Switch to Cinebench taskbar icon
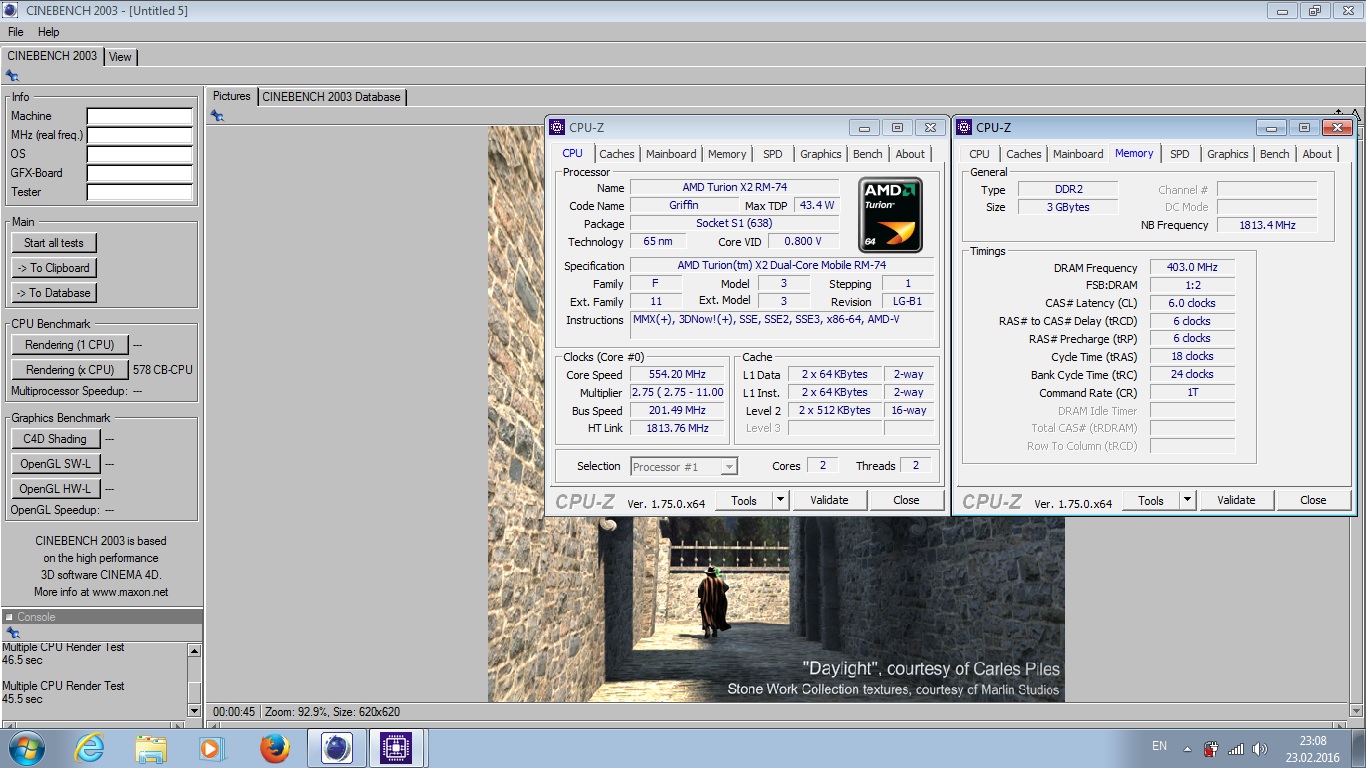 tap(336, 748)
